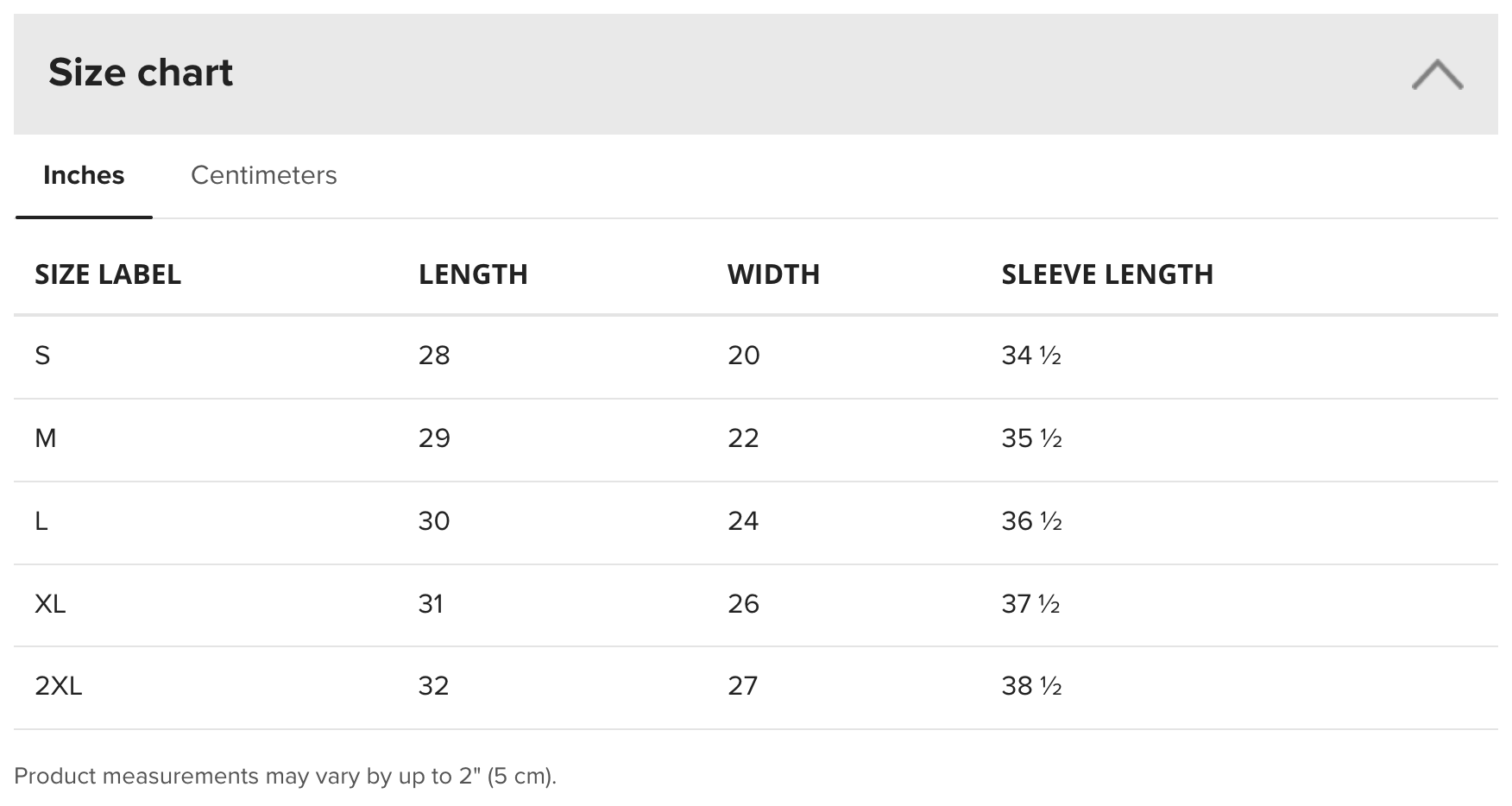Screen dimensions: 1512x806
Task: Select the M size row label
Action: tap(45, 438)
